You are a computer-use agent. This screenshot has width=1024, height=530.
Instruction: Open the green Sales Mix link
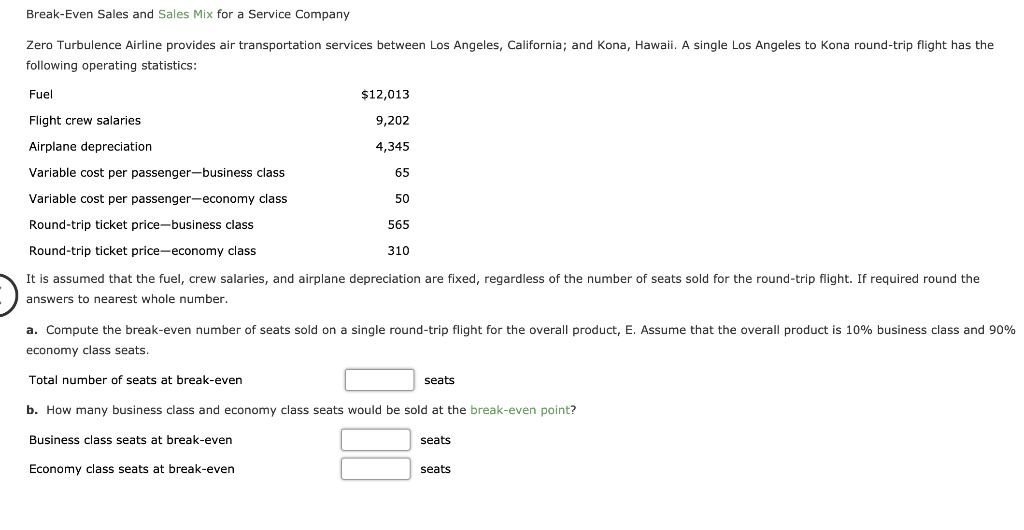pyautogui.click(x=185, y=14)
